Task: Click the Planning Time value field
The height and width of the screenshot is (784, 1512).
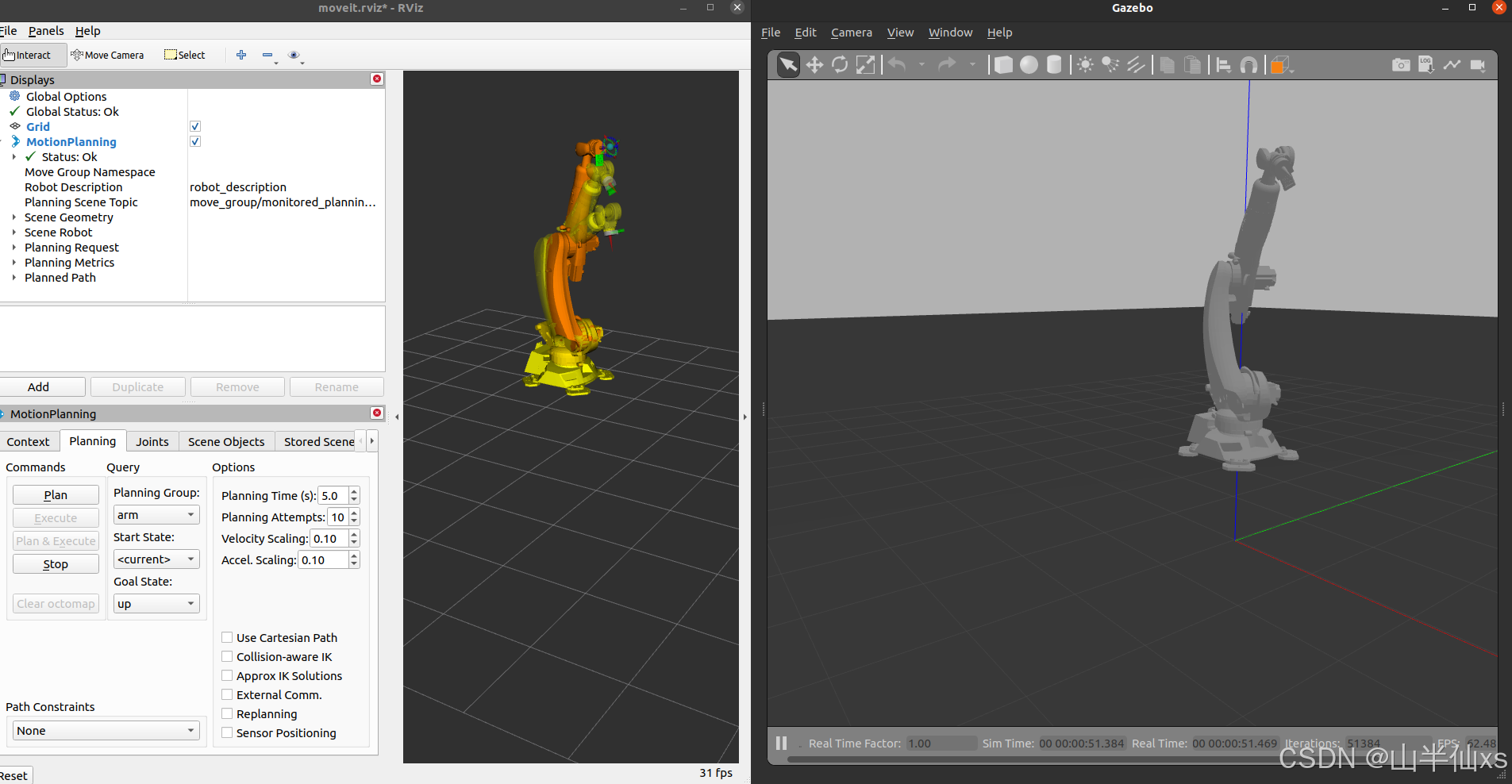Action: [333, 496]
